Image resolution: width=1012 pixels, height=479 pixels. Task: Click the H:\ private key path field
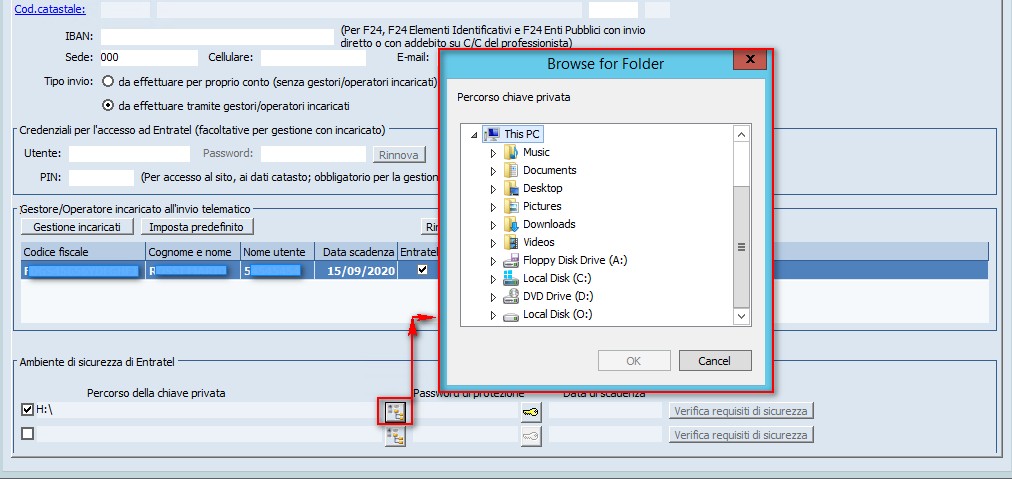point(209,410)
